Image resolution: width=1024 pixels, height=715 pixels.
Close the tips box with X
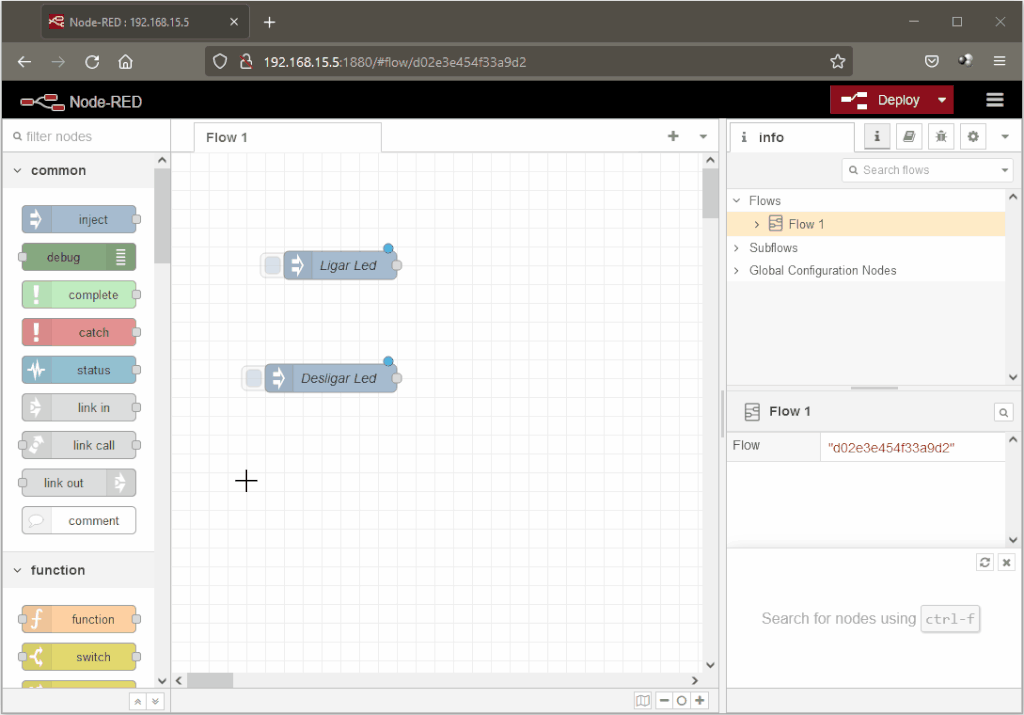[1006, 562]
